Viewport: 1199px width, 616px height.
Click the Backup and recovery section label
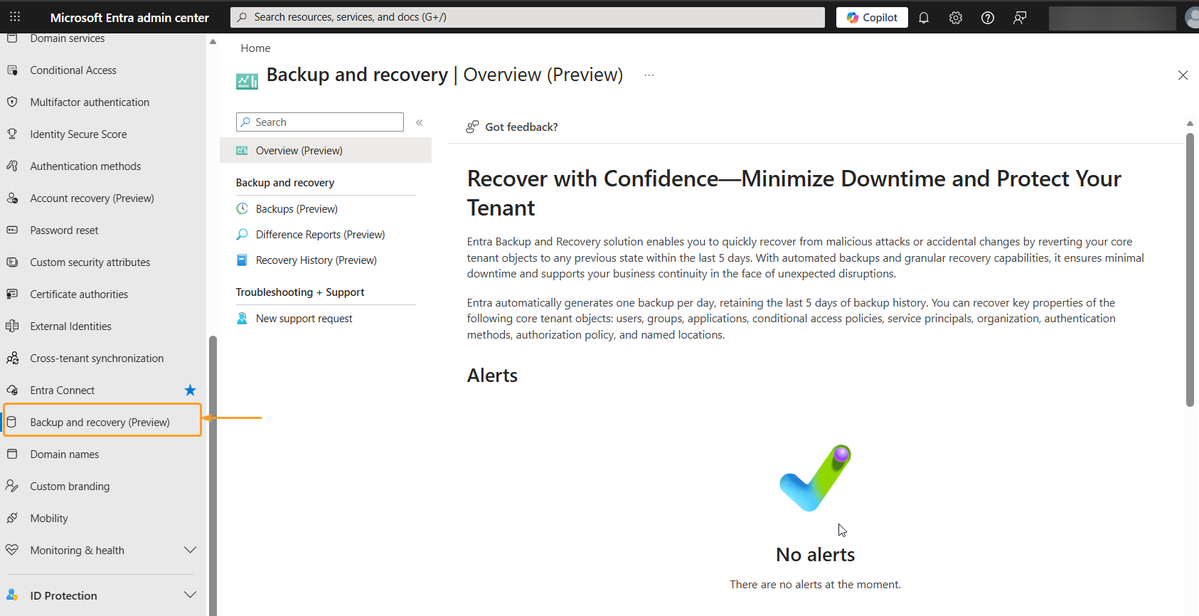point(284,183)
